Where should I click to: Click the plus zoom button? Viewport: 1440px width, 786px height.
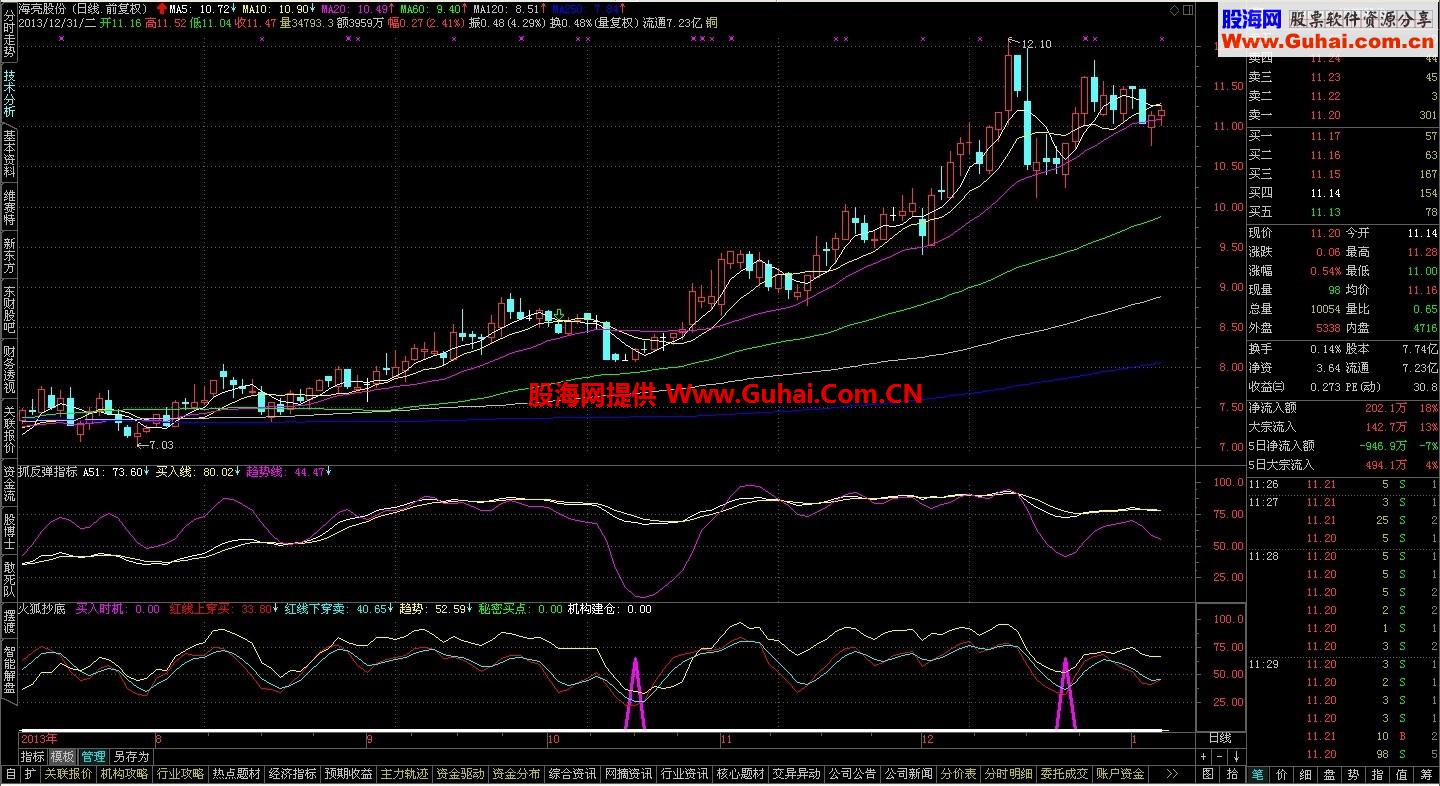click(1203, 756)
